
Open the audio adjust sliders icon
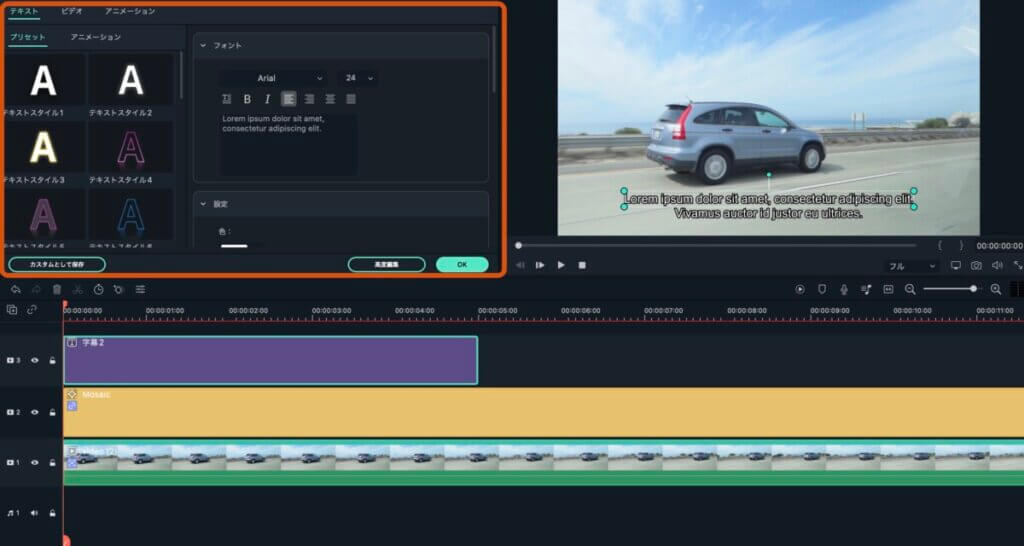pos(140,289)
